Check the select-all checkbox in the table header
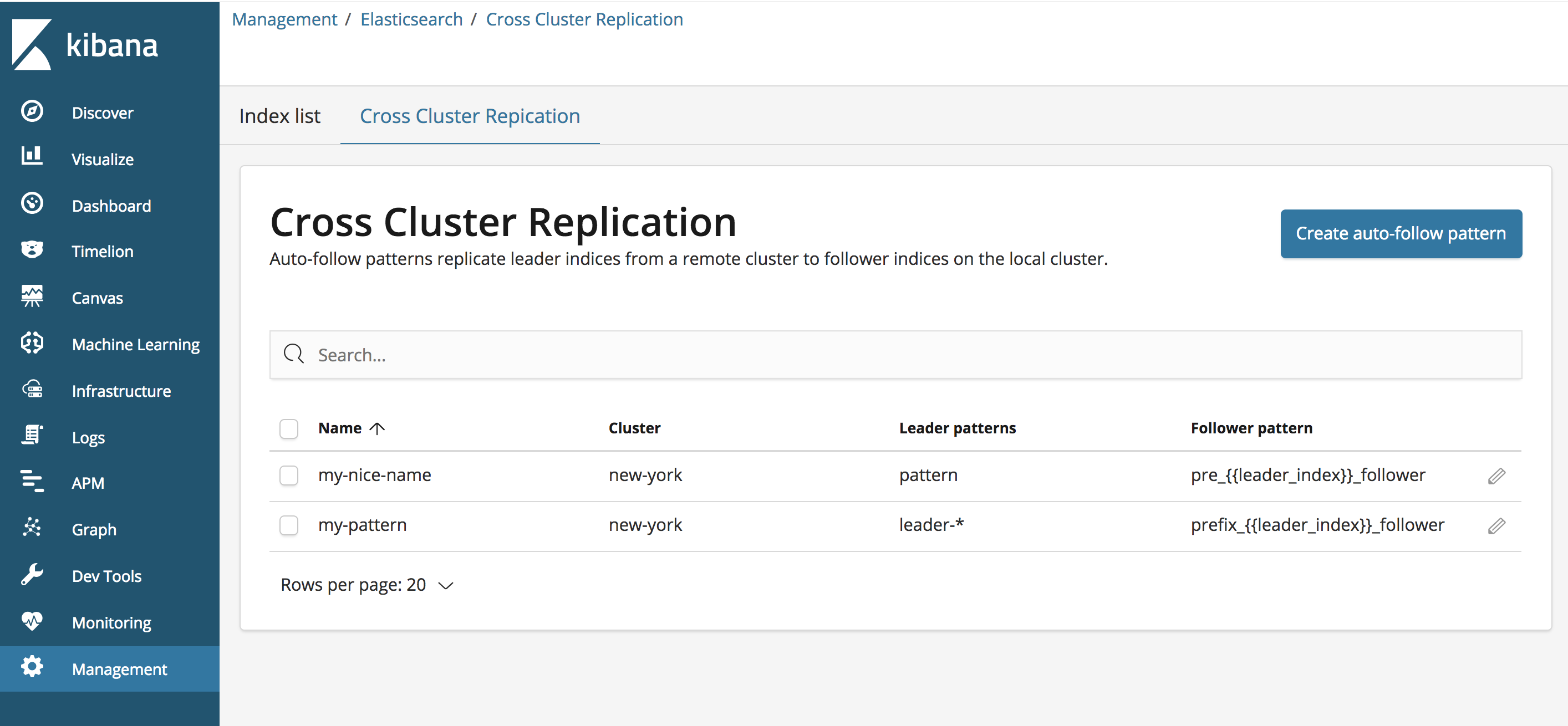The image size is (1568, 726). point(288,428)
